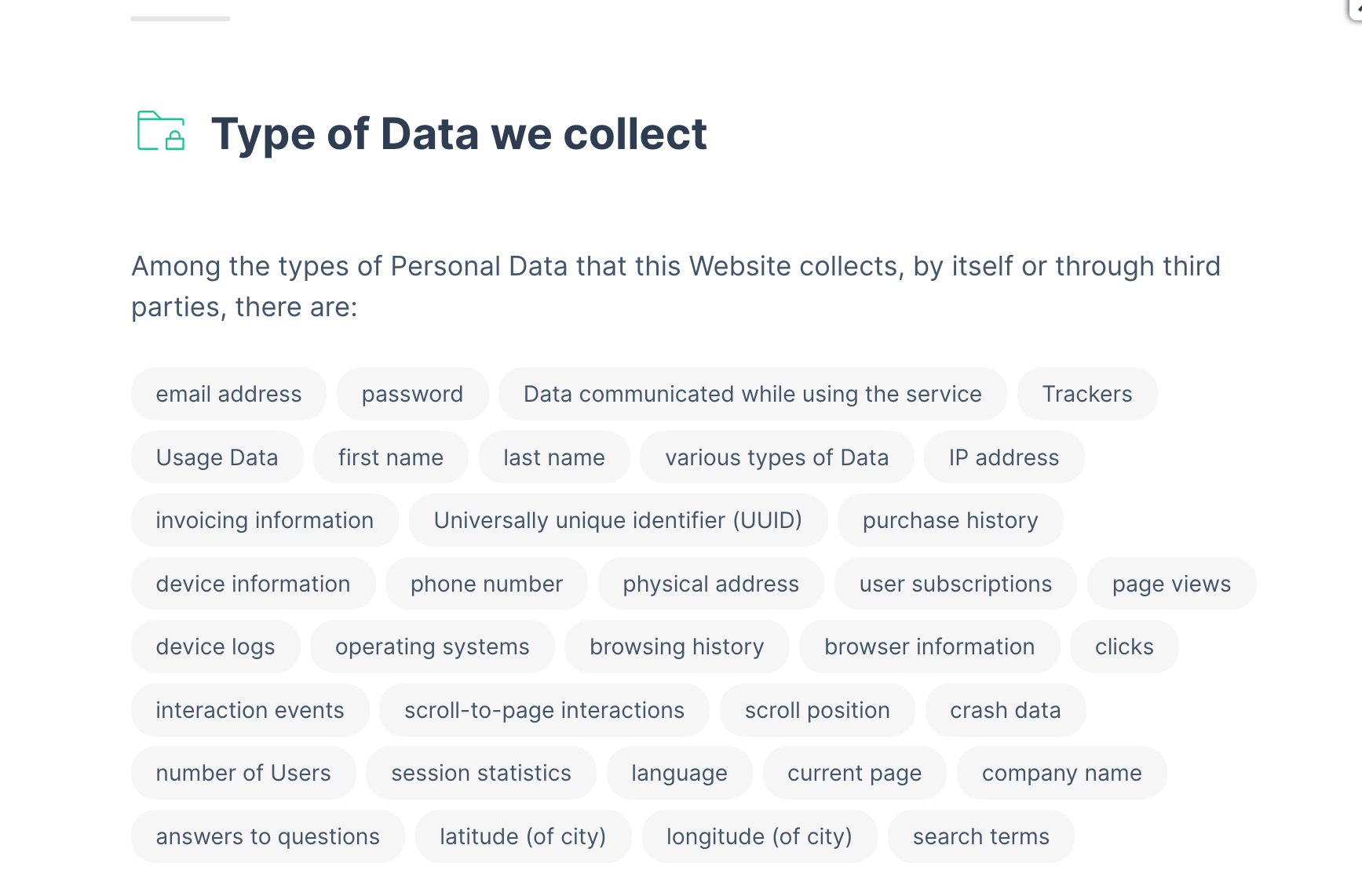Viewport: 1362px width, 896px height.
Task: Select "Universally unique identifier (UUID)" tag
Action: pos(618,520)
